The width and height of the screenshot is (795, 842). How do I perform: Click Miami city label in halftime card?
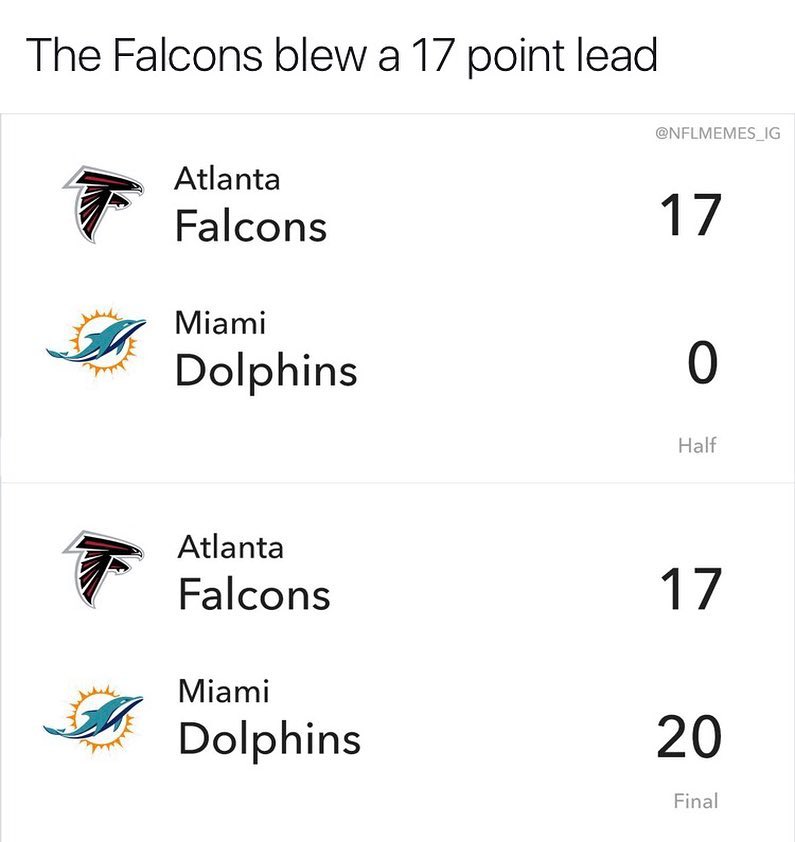[220, 323]
